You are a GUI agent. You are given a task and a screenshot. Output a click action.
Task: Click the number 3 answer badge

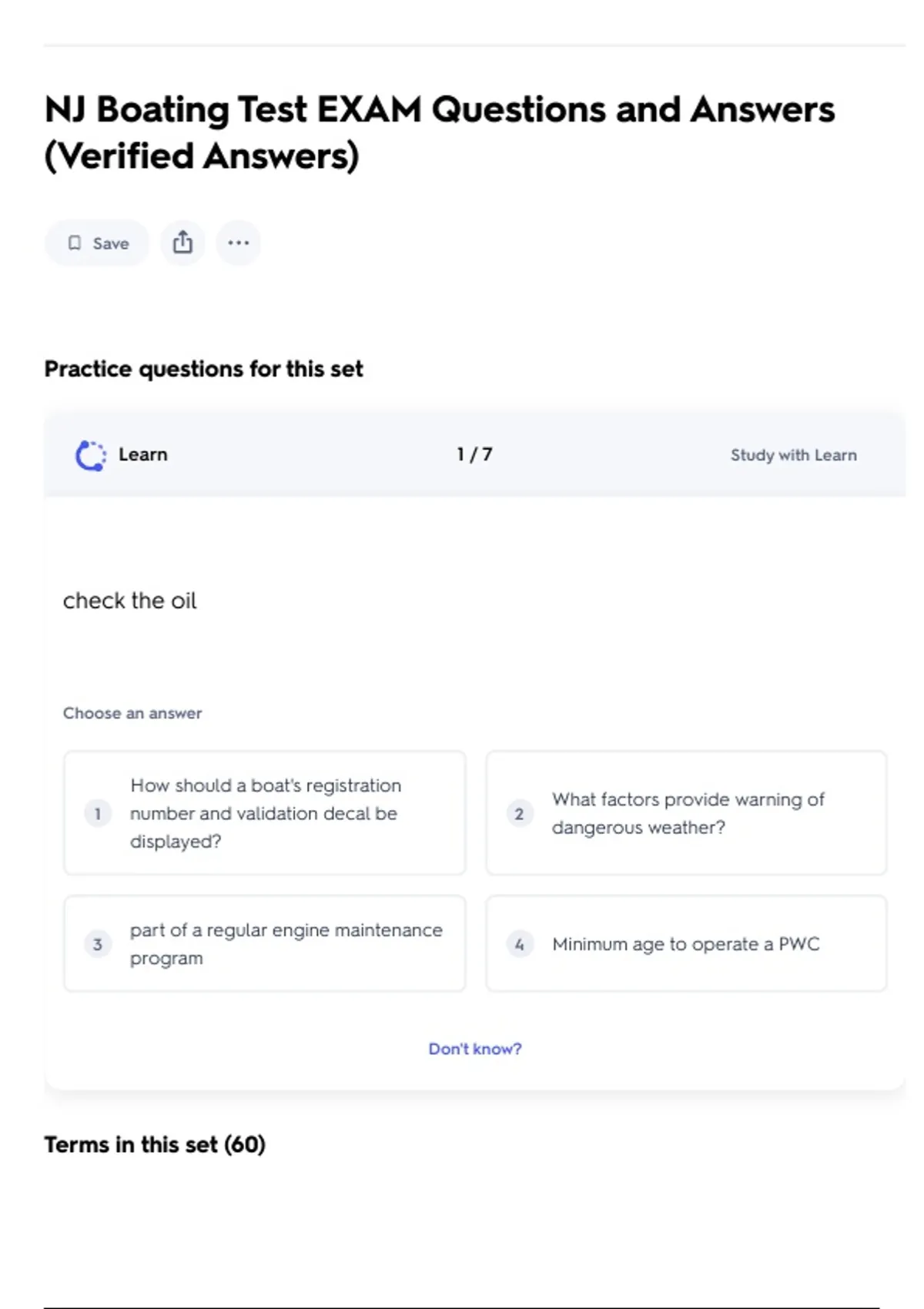(x=98, y=944)
